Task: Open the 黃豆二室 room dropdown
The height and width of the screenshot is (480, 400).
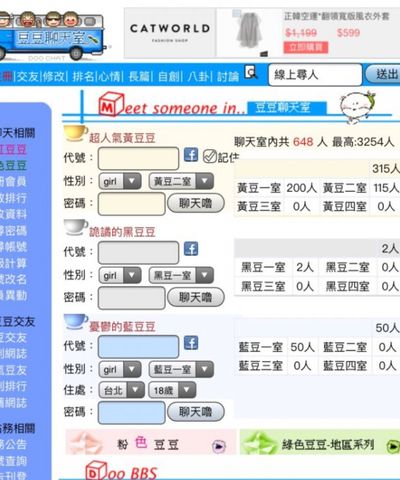Action: pyautogui.click(x=181, y=181)
